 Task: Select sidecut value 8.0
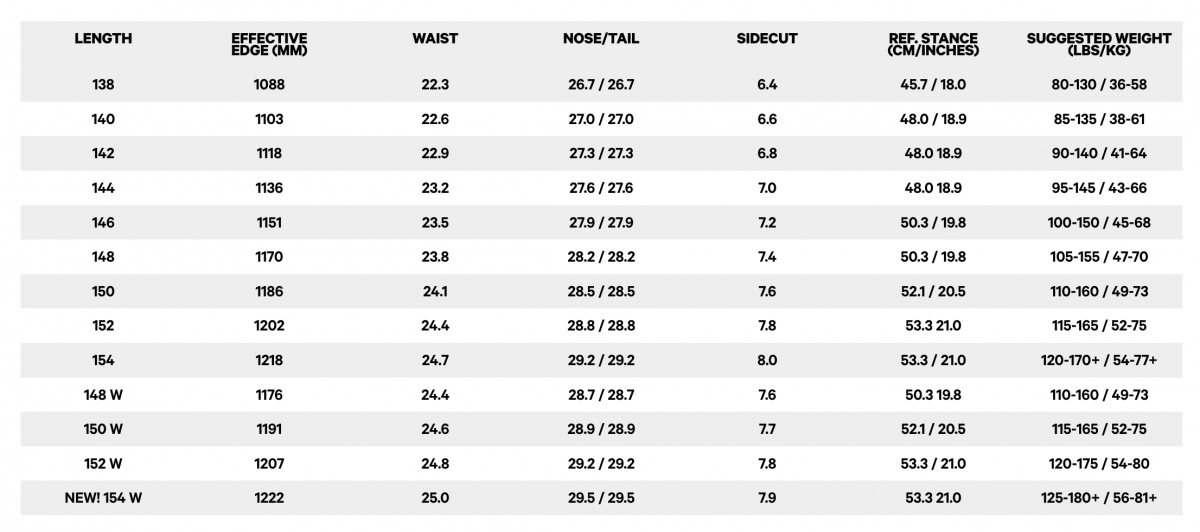click(767, 361)
